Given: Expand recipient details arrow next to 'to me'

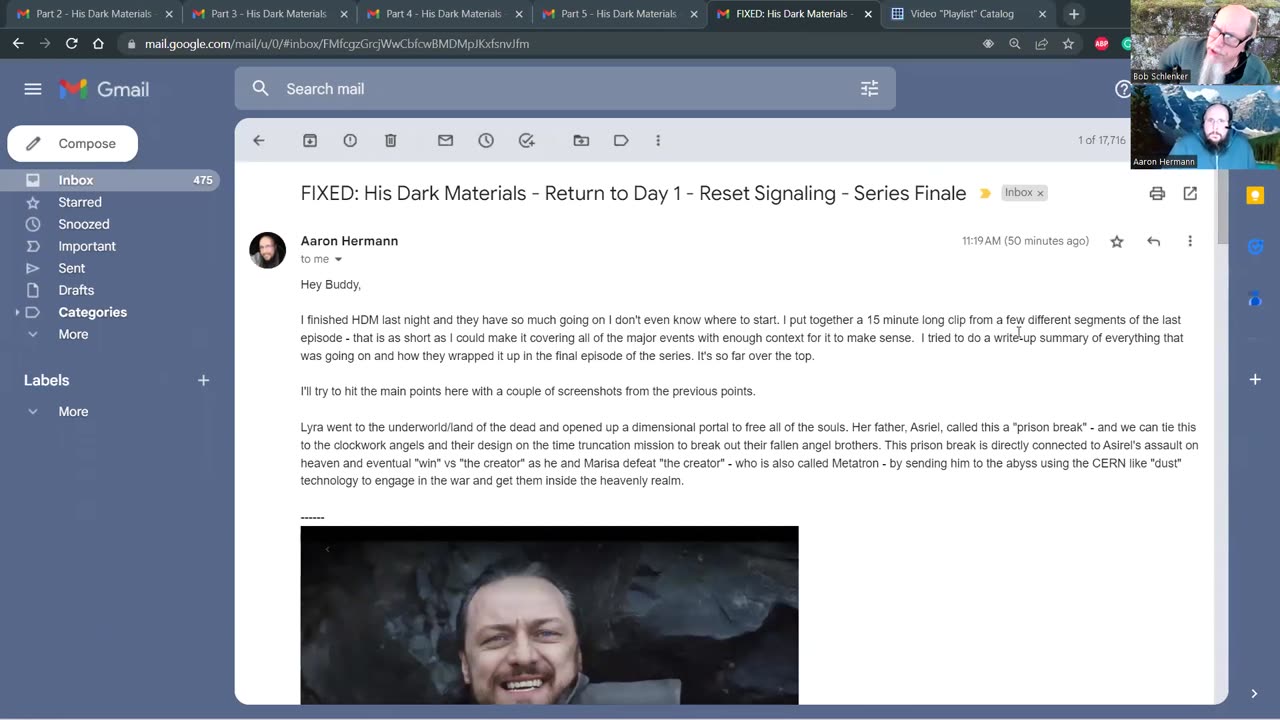Looking at the screenshot, I should point(338,260).
